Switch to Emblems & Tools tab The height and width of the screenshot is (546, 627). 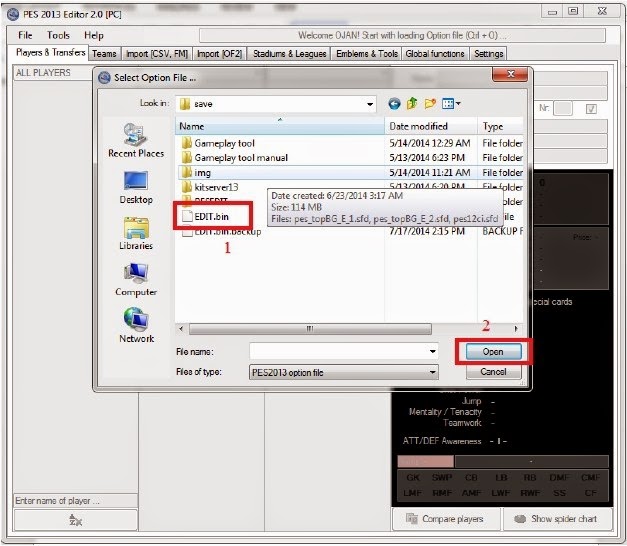click(367, 54)
